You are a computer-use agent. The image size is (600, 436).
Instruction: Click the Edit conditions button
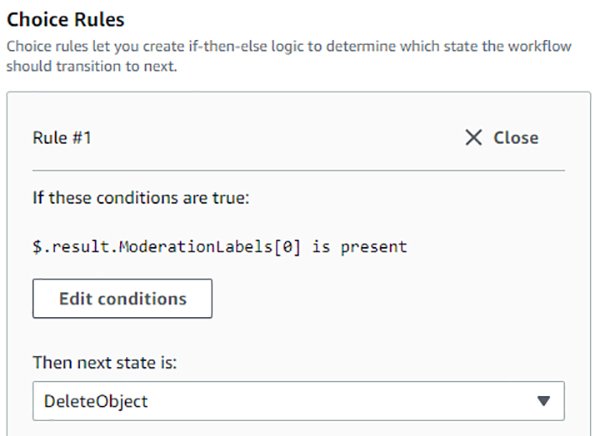click(122, 298)
